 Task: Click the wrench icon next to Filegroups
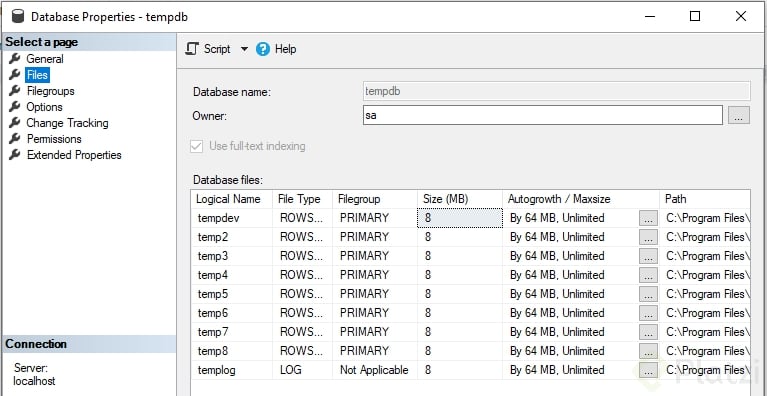pos(15,91)
